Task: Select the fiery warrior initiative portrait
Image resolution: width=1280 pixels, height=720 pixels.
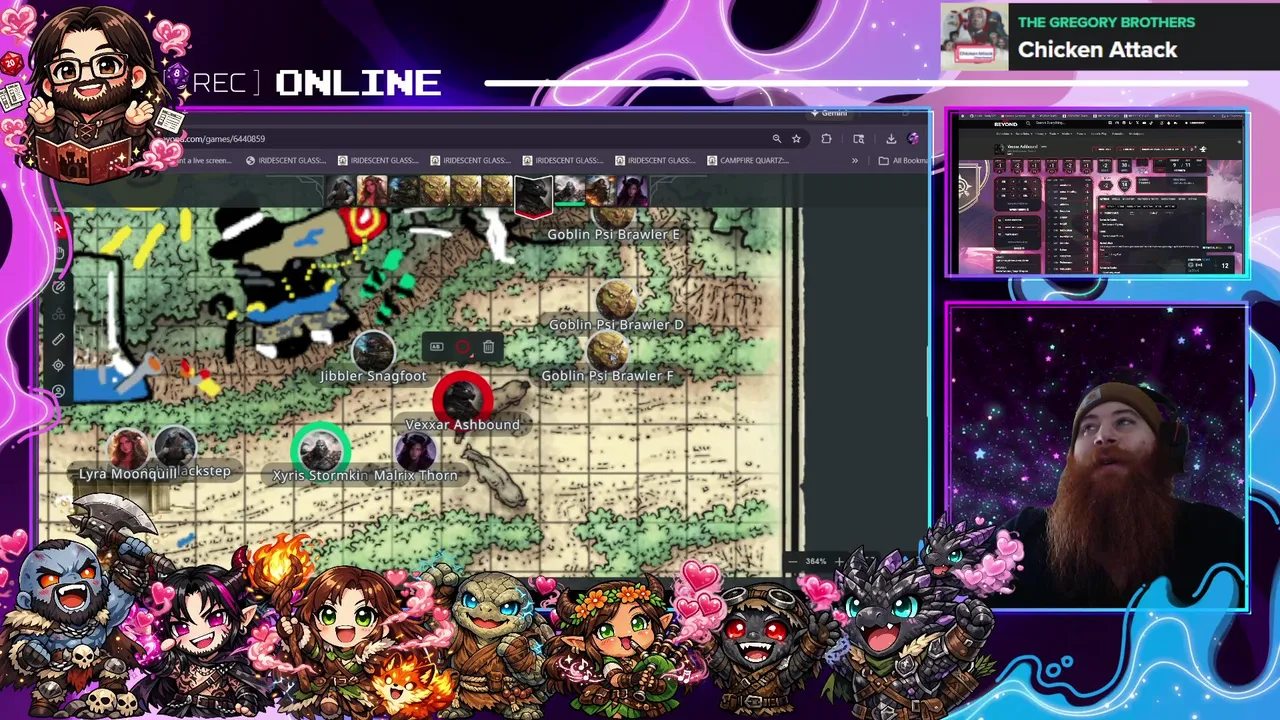Action: click(600, 190)
